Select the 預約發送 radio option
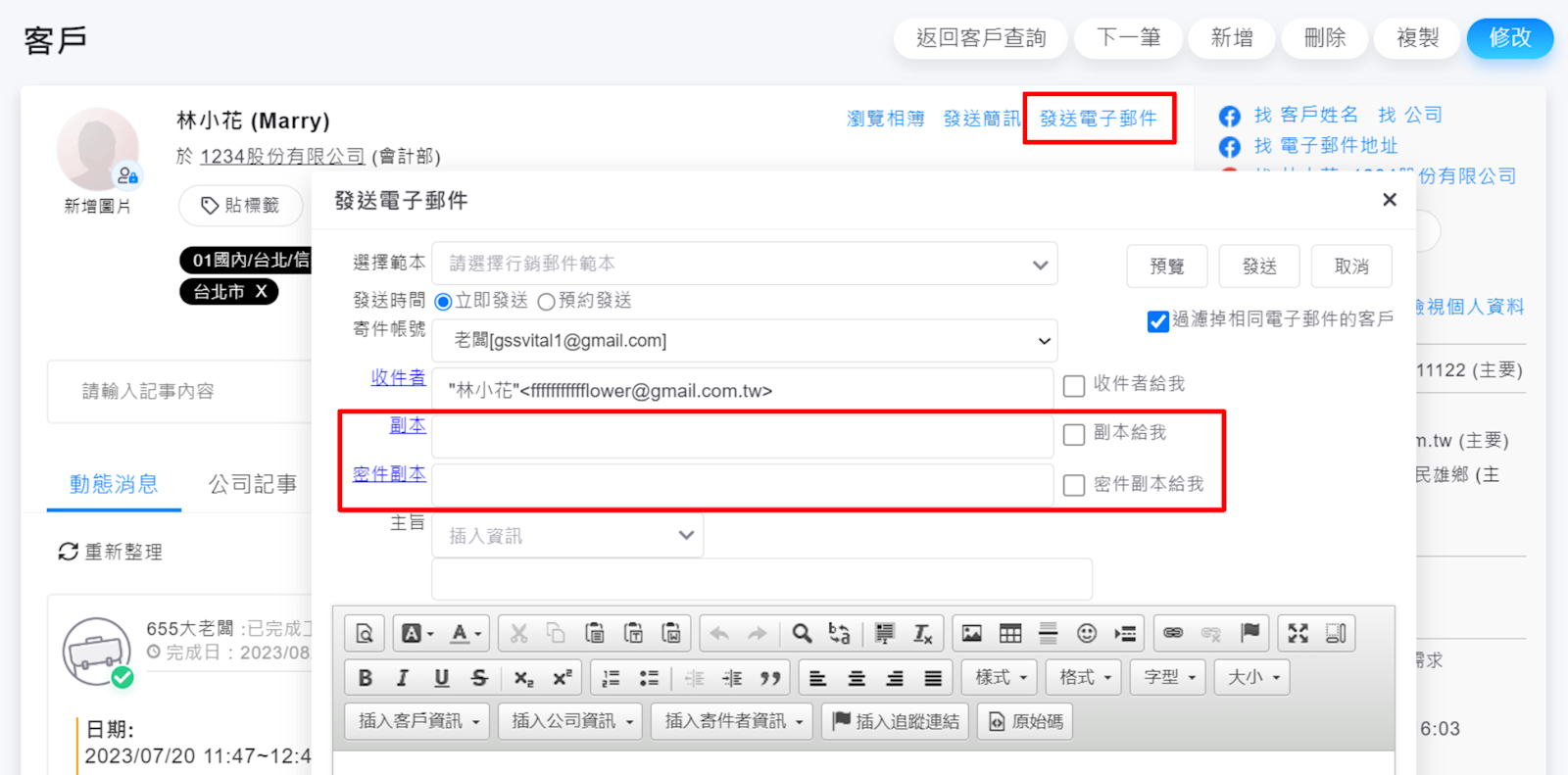Screen dimensions: 1568x775 (x=547, y=302)
